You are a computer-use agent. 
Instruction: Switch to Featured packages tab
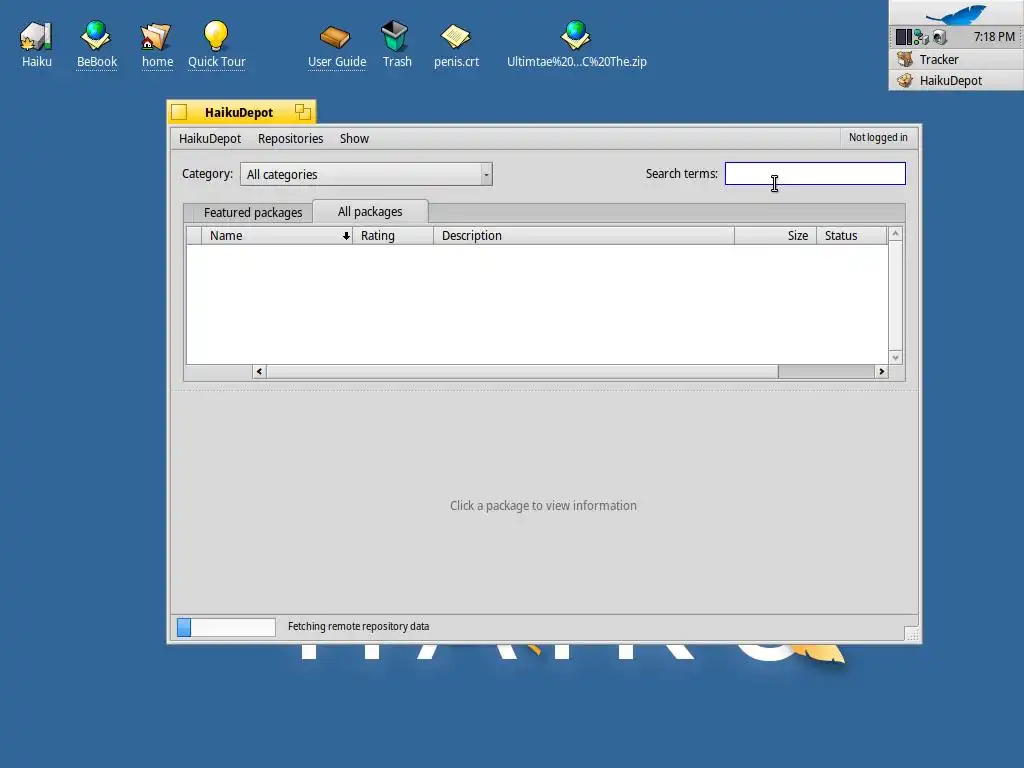pyautogui.click(x=253, y=212)
